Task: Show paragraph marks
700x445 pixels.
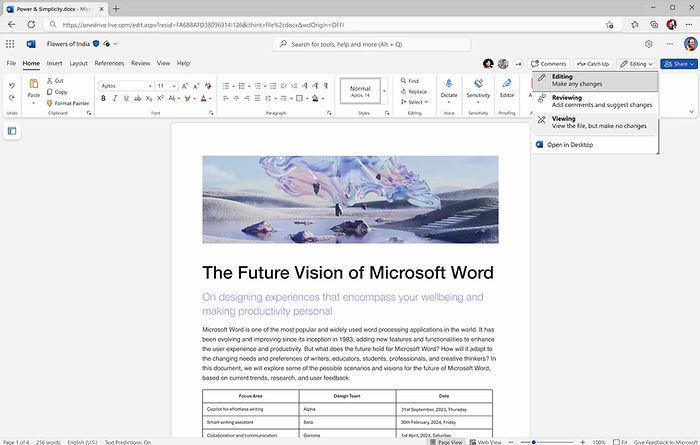Action: (326, 86)
